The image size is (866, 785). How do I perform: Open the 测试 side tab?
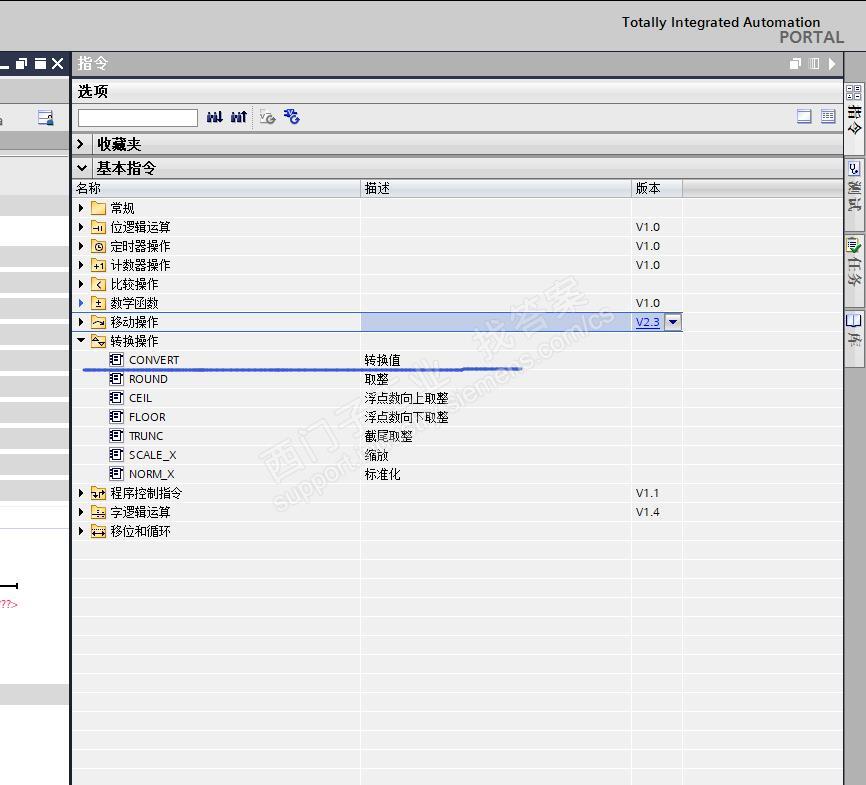[x=854, y=194]
